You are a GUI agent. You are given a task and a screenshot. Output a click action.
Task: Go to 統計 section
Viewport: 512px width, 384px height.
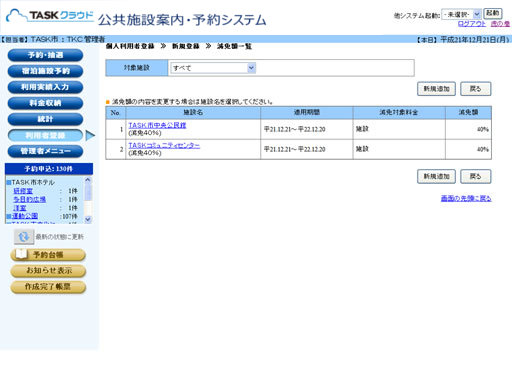(45, 119)
